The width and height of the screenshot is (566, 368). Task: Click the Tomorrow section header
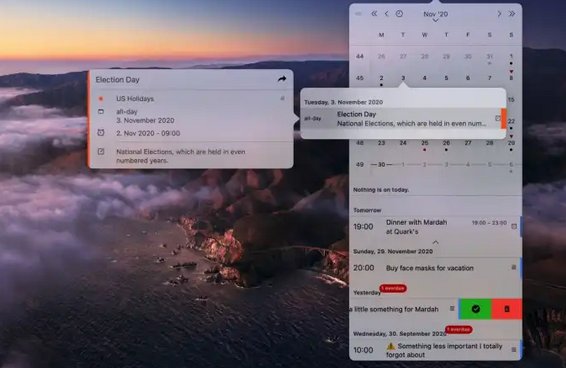(367, 210)
